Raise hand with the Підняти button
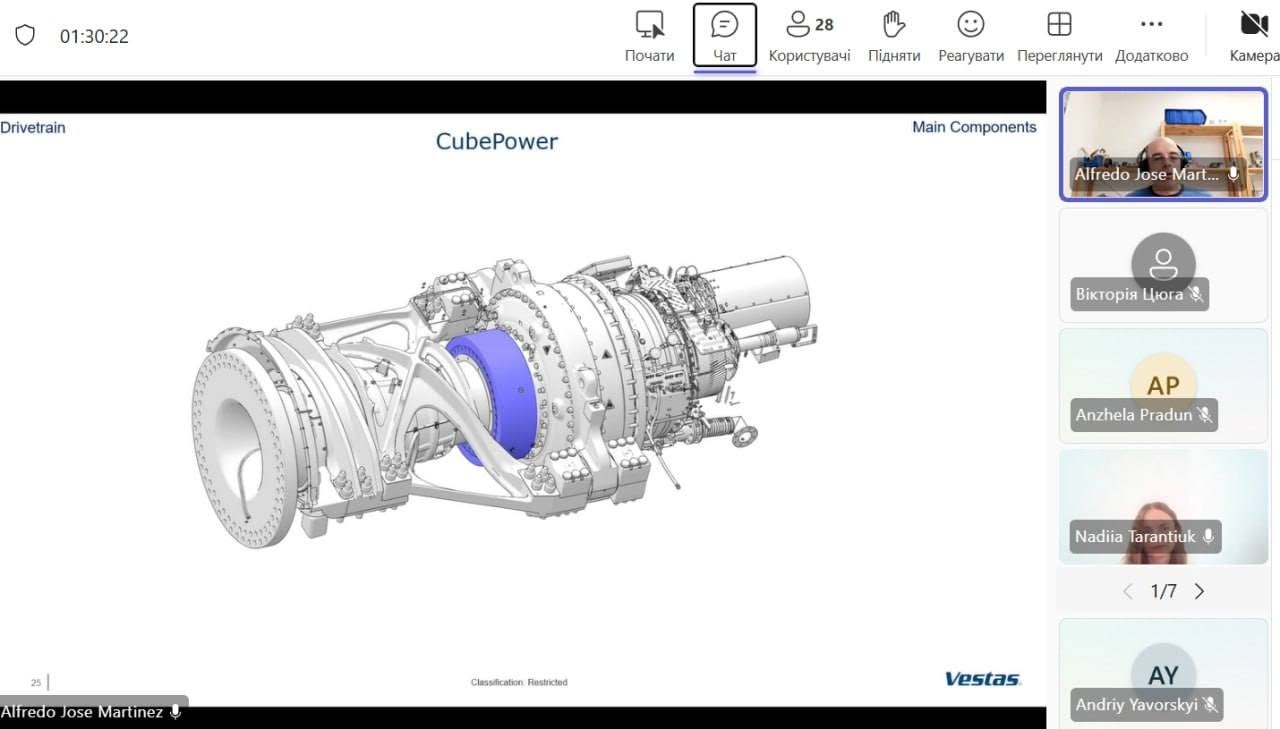Image resolution: width=1280 pixels, height=729 pixels. 894,36
